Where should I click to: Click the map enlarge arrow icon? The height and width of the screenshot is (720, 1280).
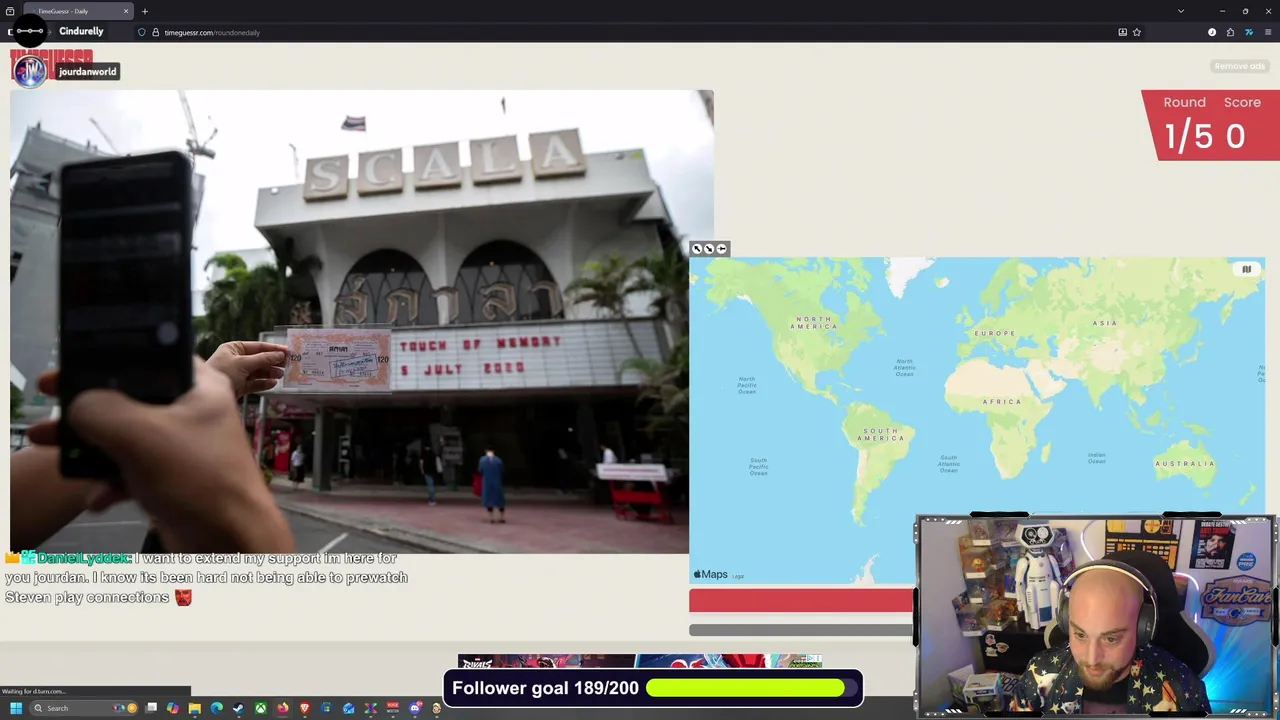coord(697,249)
